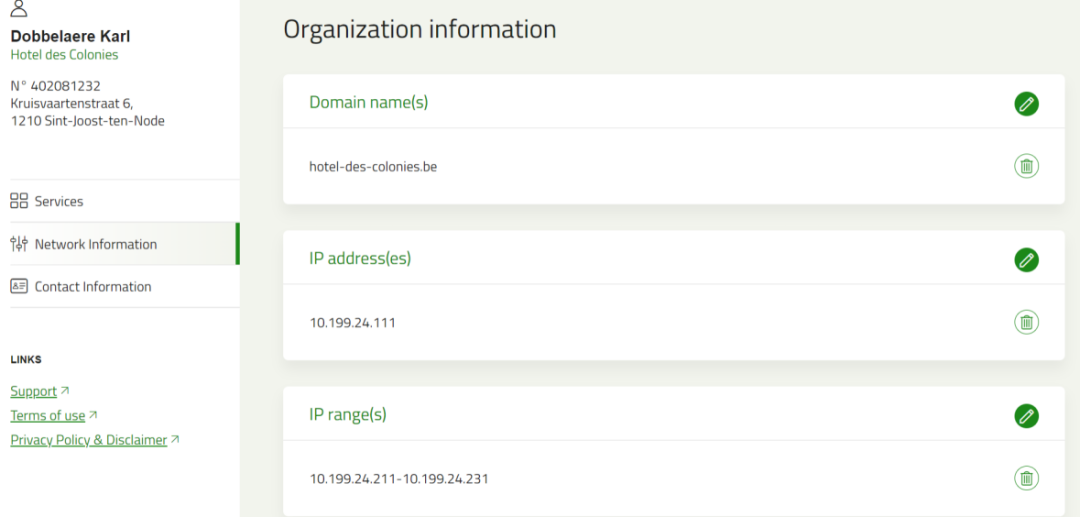Edit the IP address(es) section
Image resolution: width=1080 pixels, height=517 pixels.
coord(1026,260)
